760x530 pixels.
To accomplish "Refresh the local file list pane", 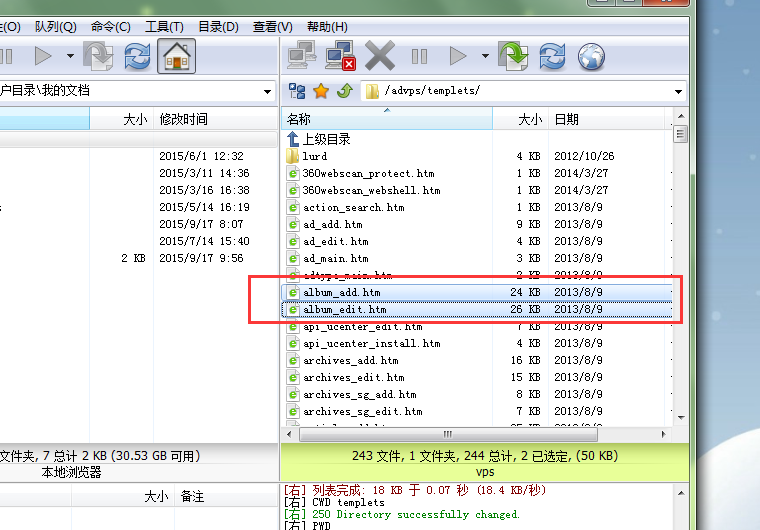I will (137, 56).
